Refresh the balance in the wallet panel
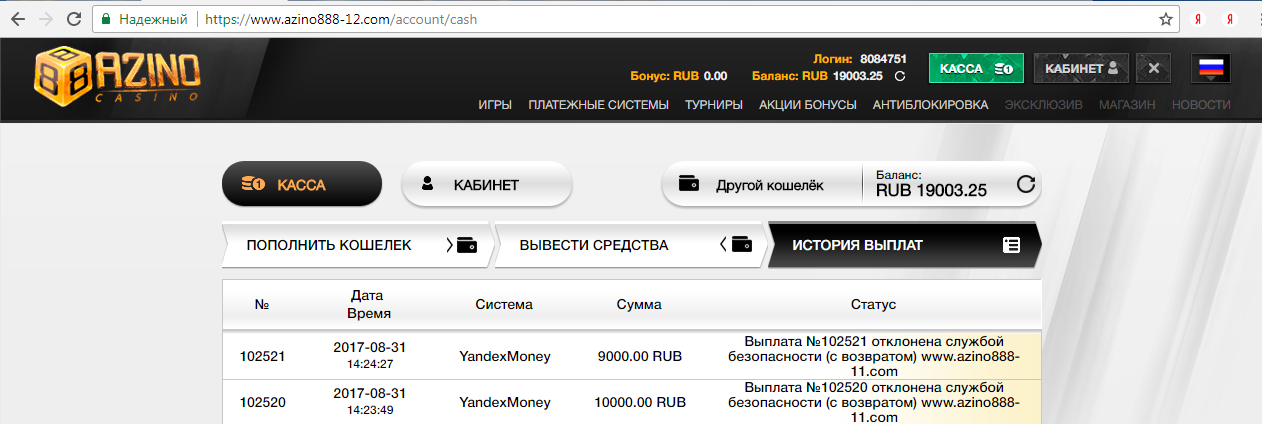The width and height of the screenshot is (1262, 424). [x=1024, y=184]
